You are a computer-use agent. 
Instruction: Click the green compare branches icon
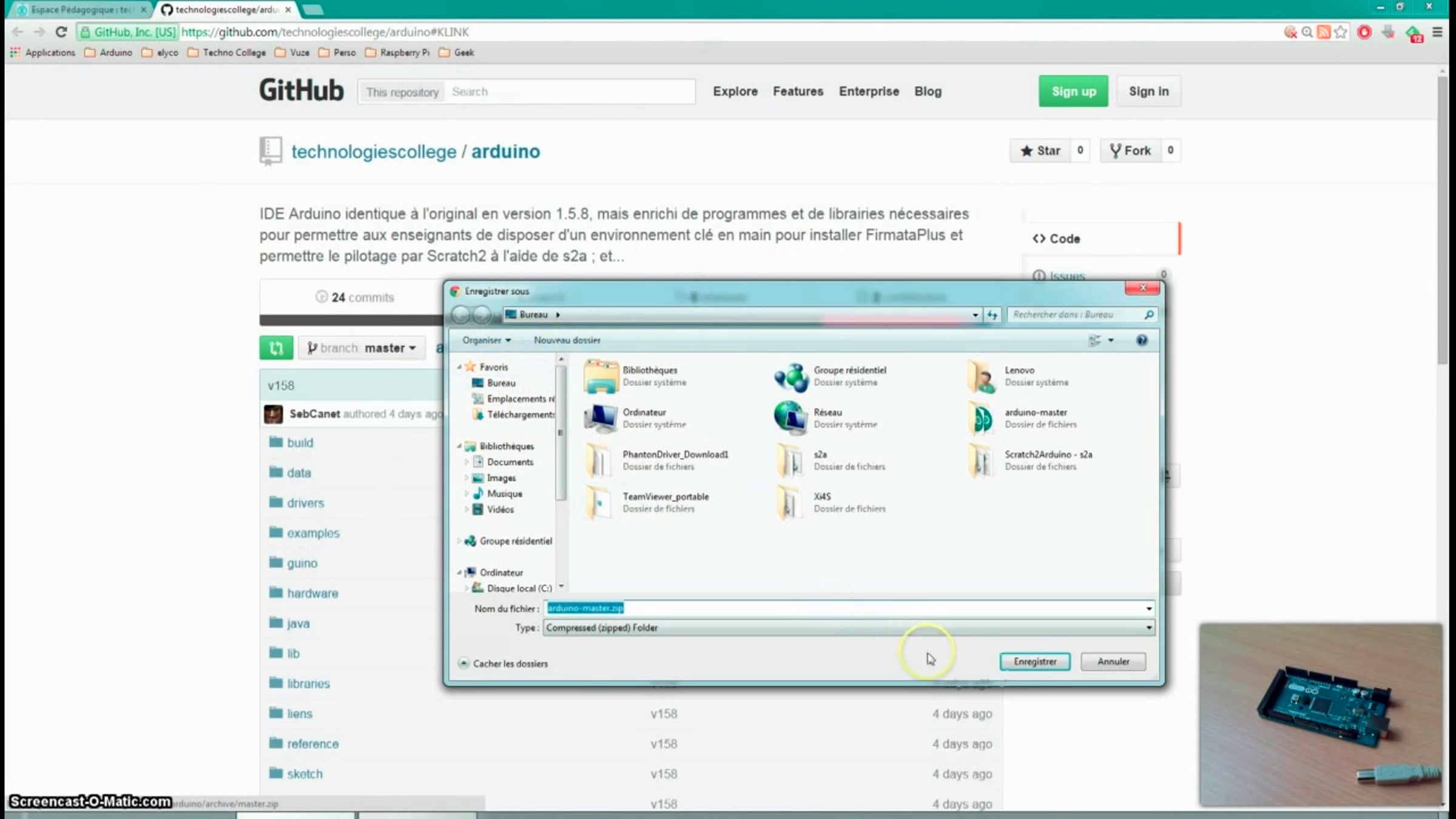(276, 348)
